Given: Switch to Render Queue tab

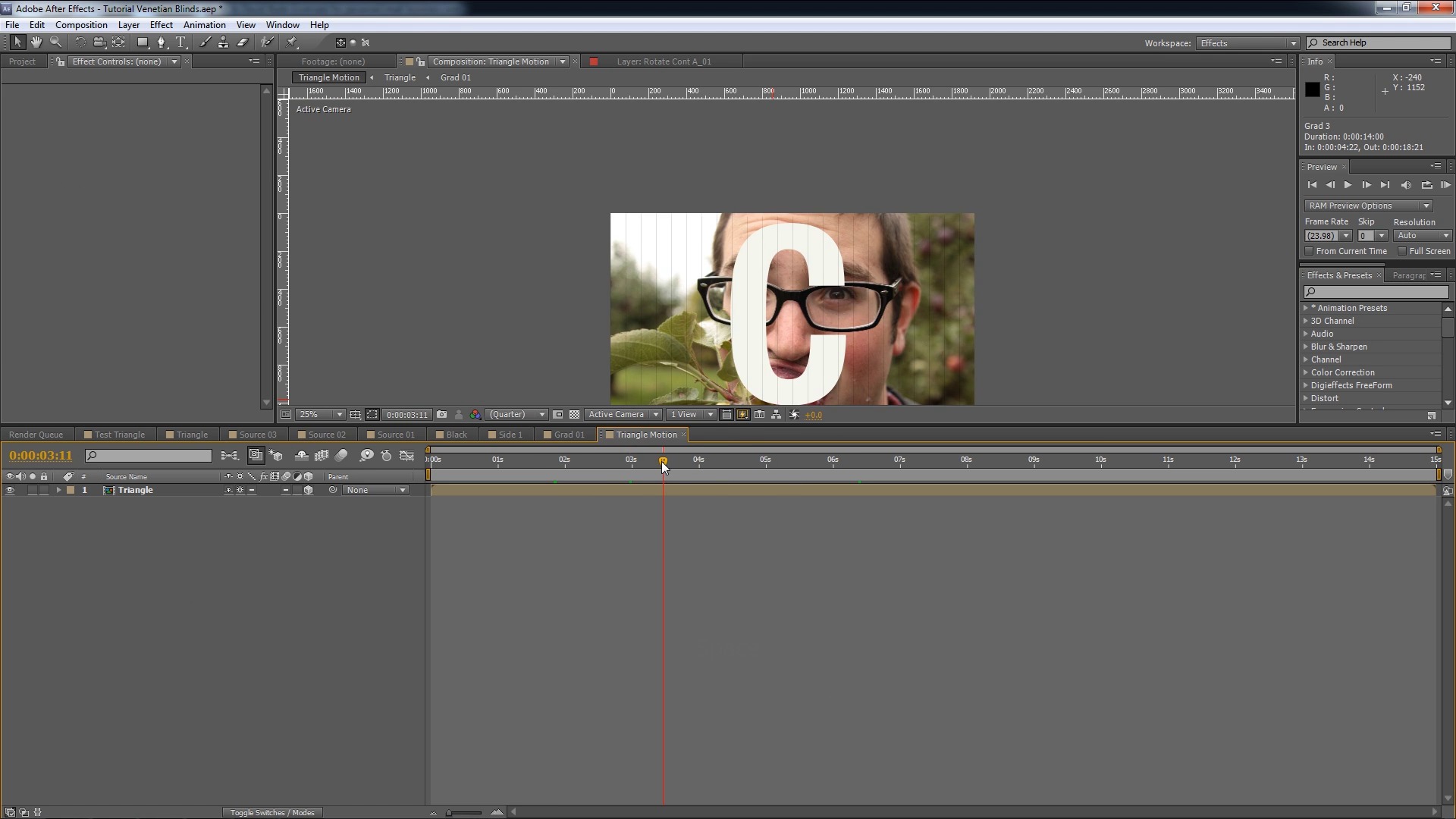Looking at the screenshot, I should 36,435.
